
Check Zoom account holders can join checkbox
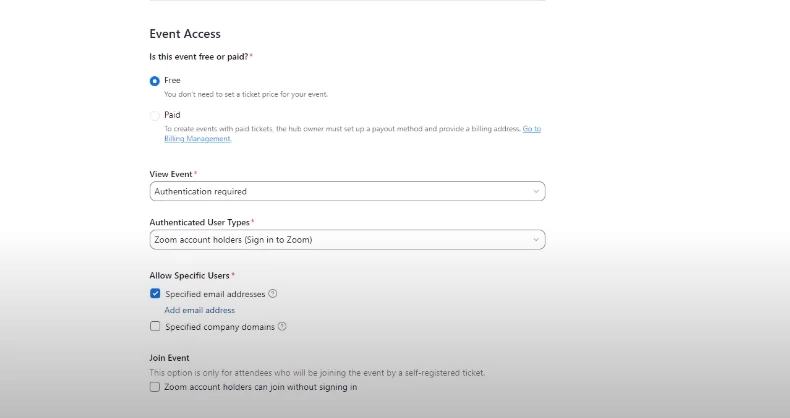pos(155,387)
